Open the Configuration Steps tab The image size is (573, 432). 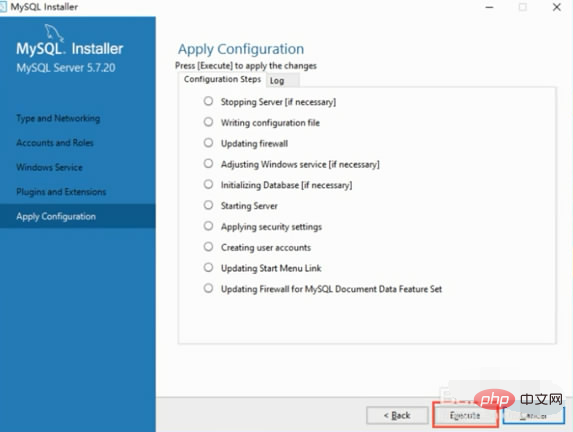(x=222, y=79)
